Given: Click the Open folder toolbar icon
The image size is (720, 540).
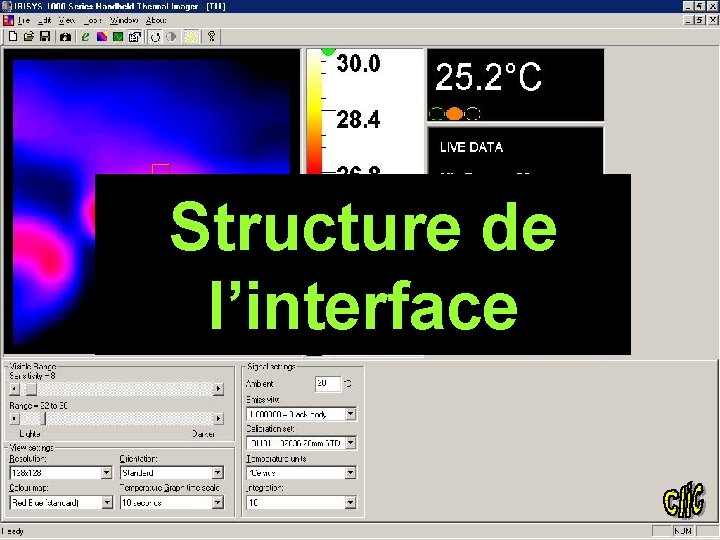Looking at the screenshot, I should click(x=29, y=36).
